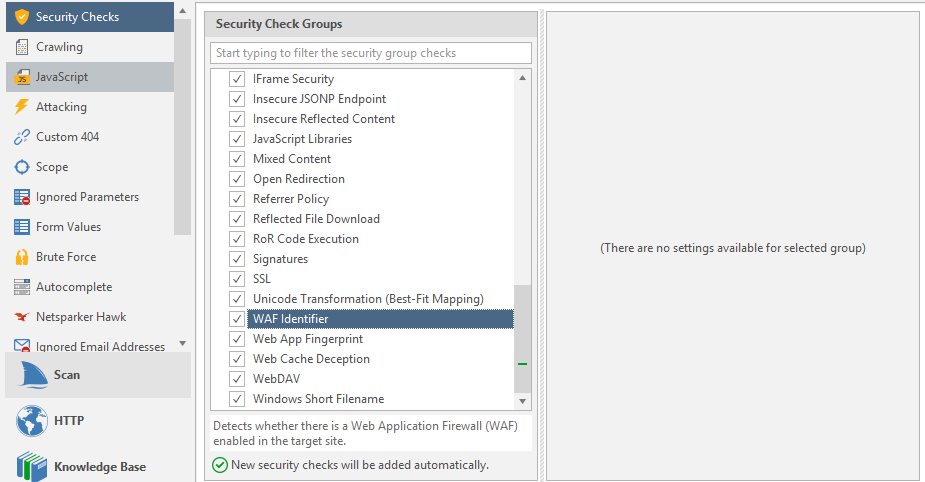Viewport: 925px width, 482px height.
Task: Select the Crawling sidebar icon
Action: pos(21,47)
